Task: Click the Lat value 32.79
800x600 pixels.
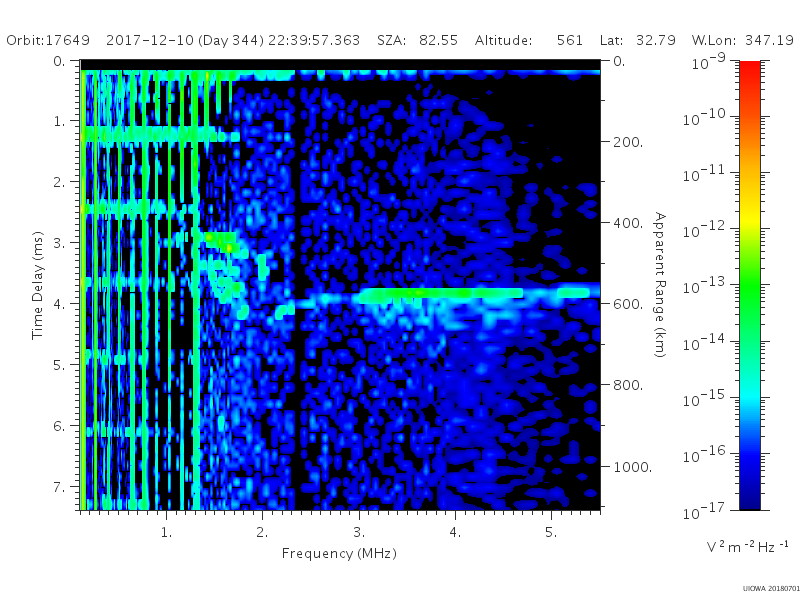Action: point(656,40)
